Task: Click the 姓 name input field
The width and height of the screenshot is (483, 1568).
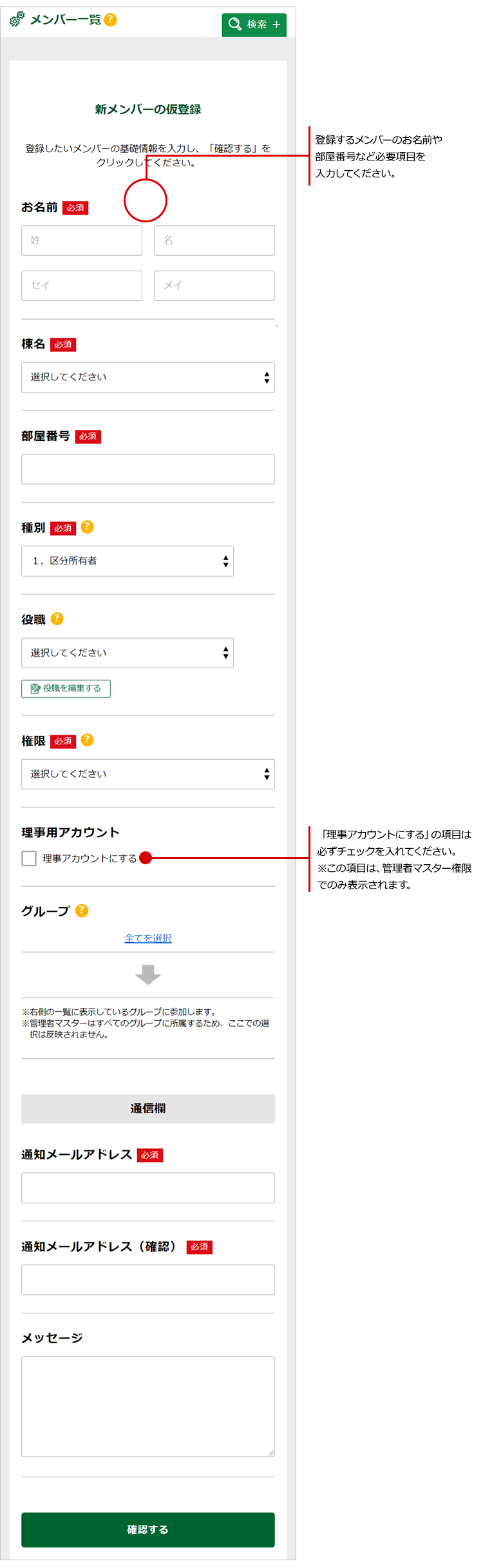Action: [x=82, y=240]
